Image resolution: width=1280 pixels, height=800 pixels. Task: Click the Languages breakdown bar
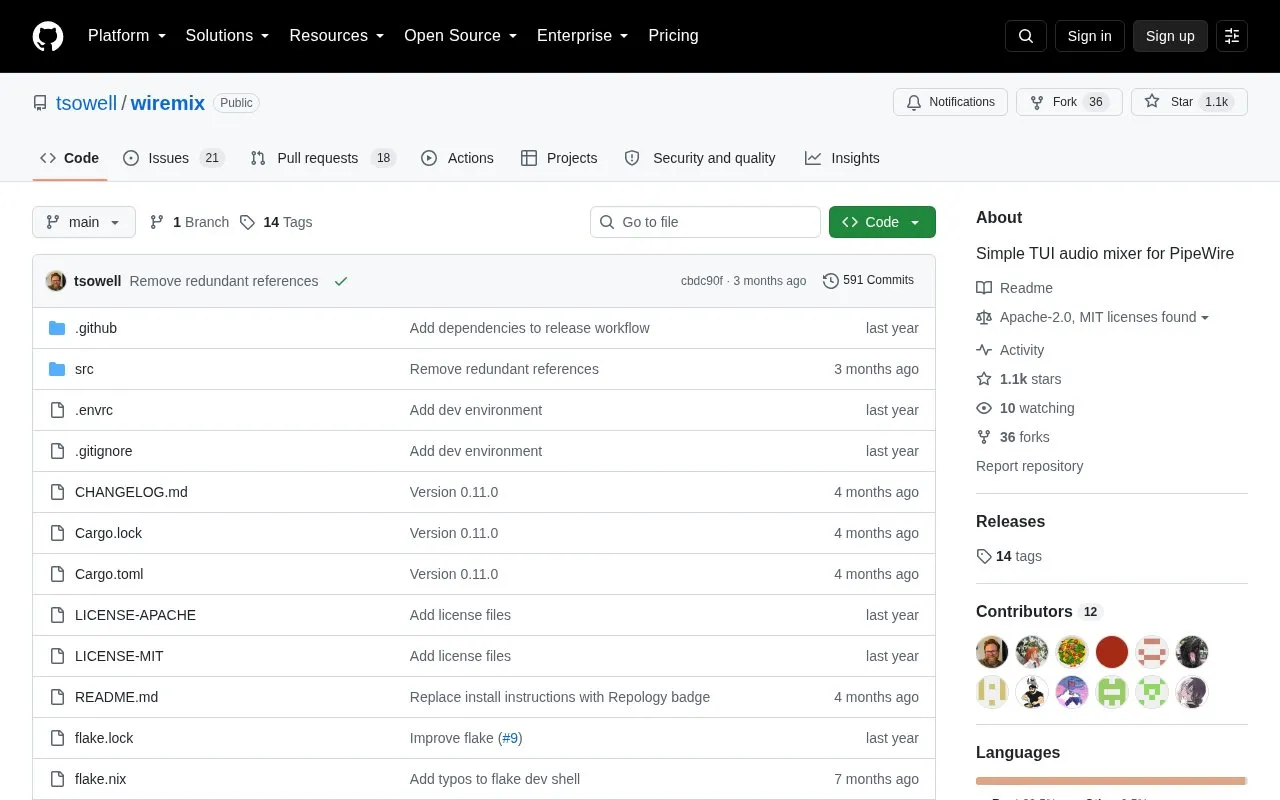click(x=1111, y=781)
